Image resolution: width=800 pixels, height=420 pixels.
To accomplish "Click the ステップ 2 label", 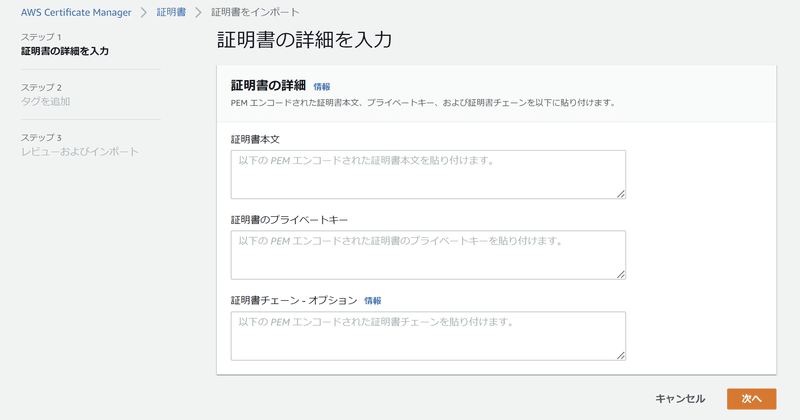I will coord(41,87).
